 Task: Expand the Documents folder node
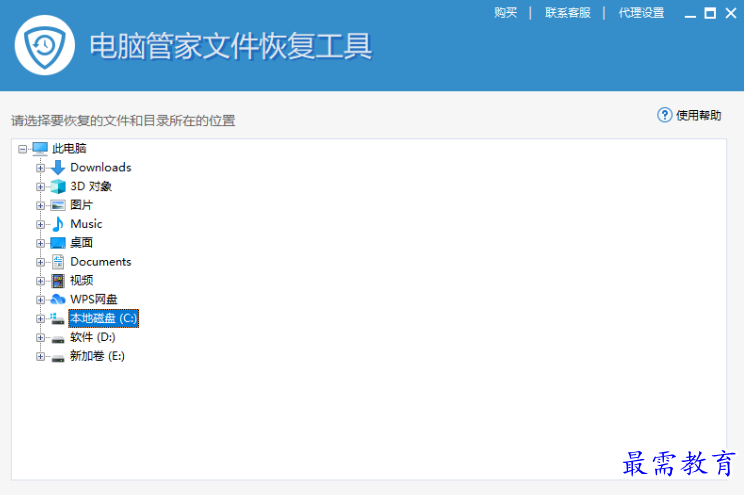(x=40, y=262)
